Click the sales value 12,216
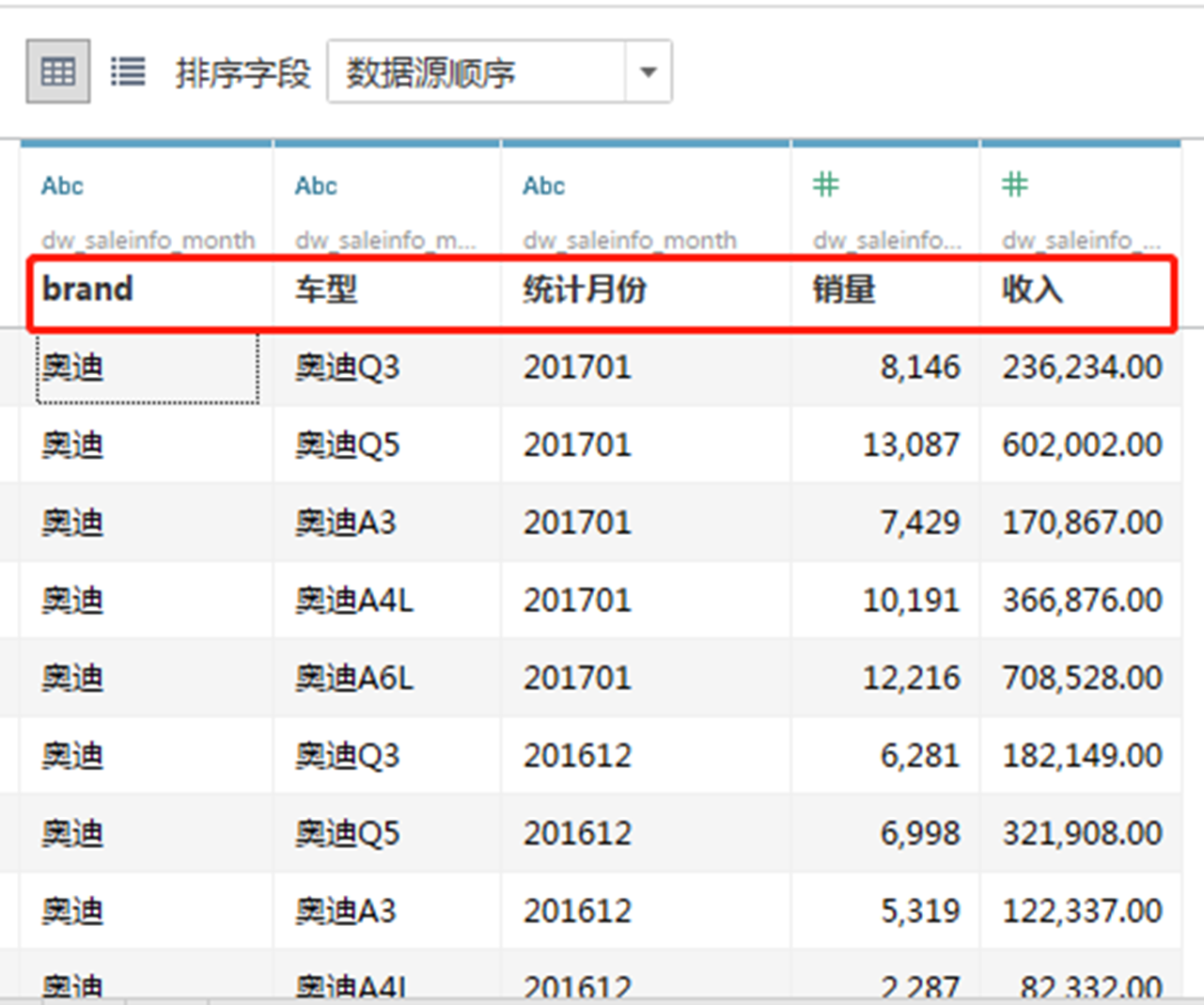1204x1005 pixels. (x=912, y=678)
